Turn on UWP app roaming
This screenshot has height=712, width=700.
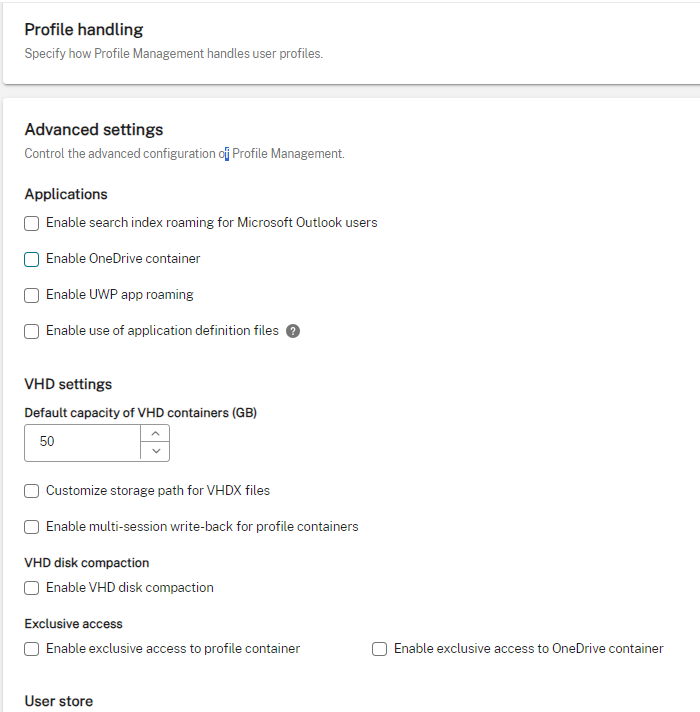coord(32,295)
